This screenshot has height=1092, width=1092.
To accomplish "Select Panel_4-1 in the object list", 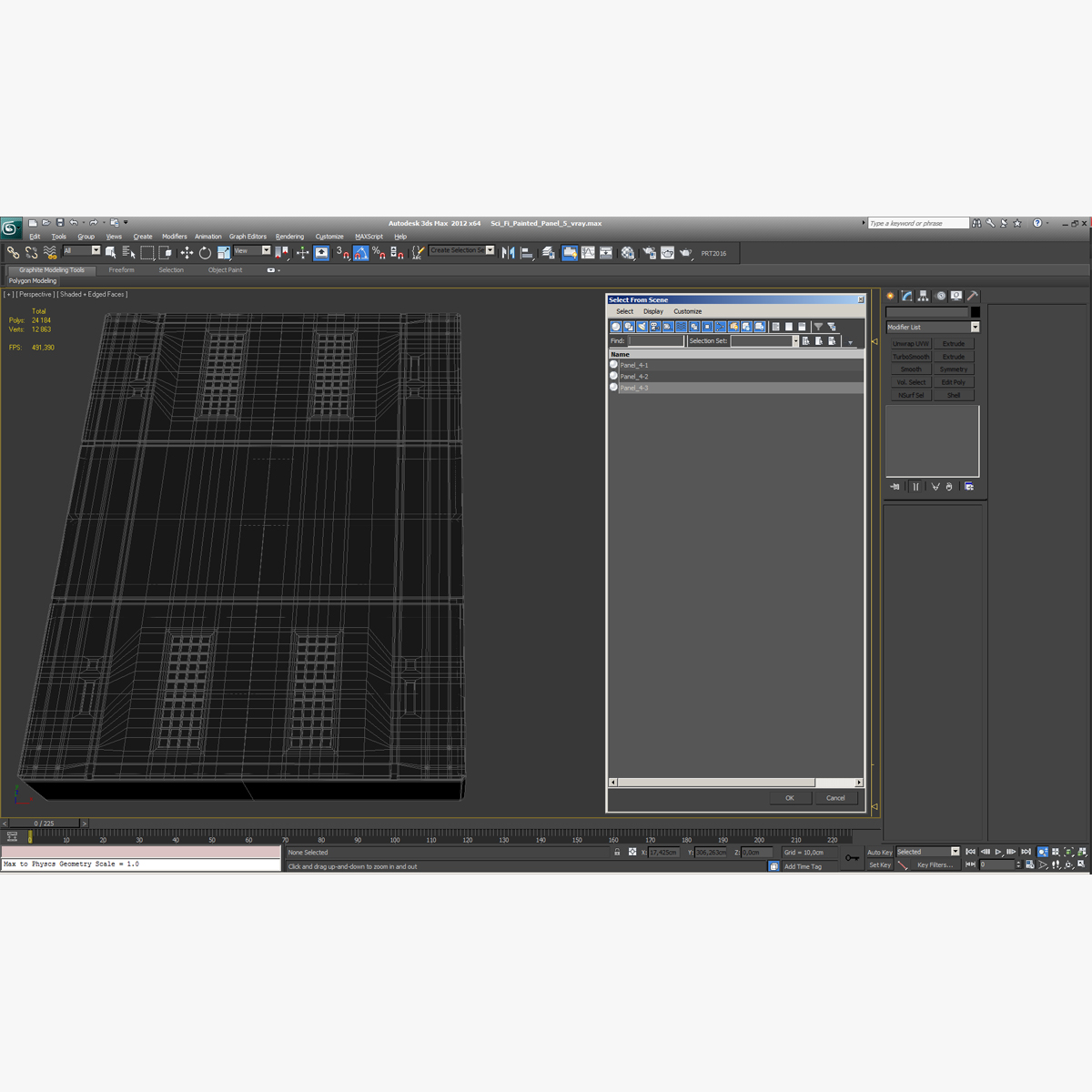I will pyautogui.click(x=736, y=365).
